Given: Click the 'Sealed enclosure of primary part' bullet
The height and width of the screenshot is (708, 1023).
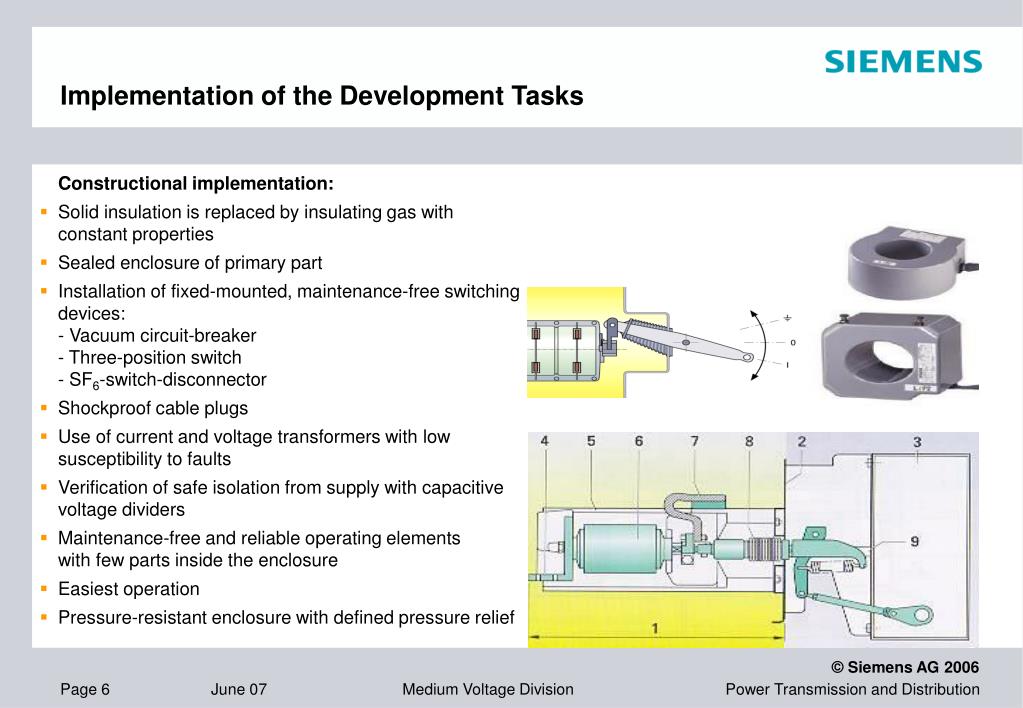Looking at the screenshot, I should pyautogui.click(x=190, y=263).
